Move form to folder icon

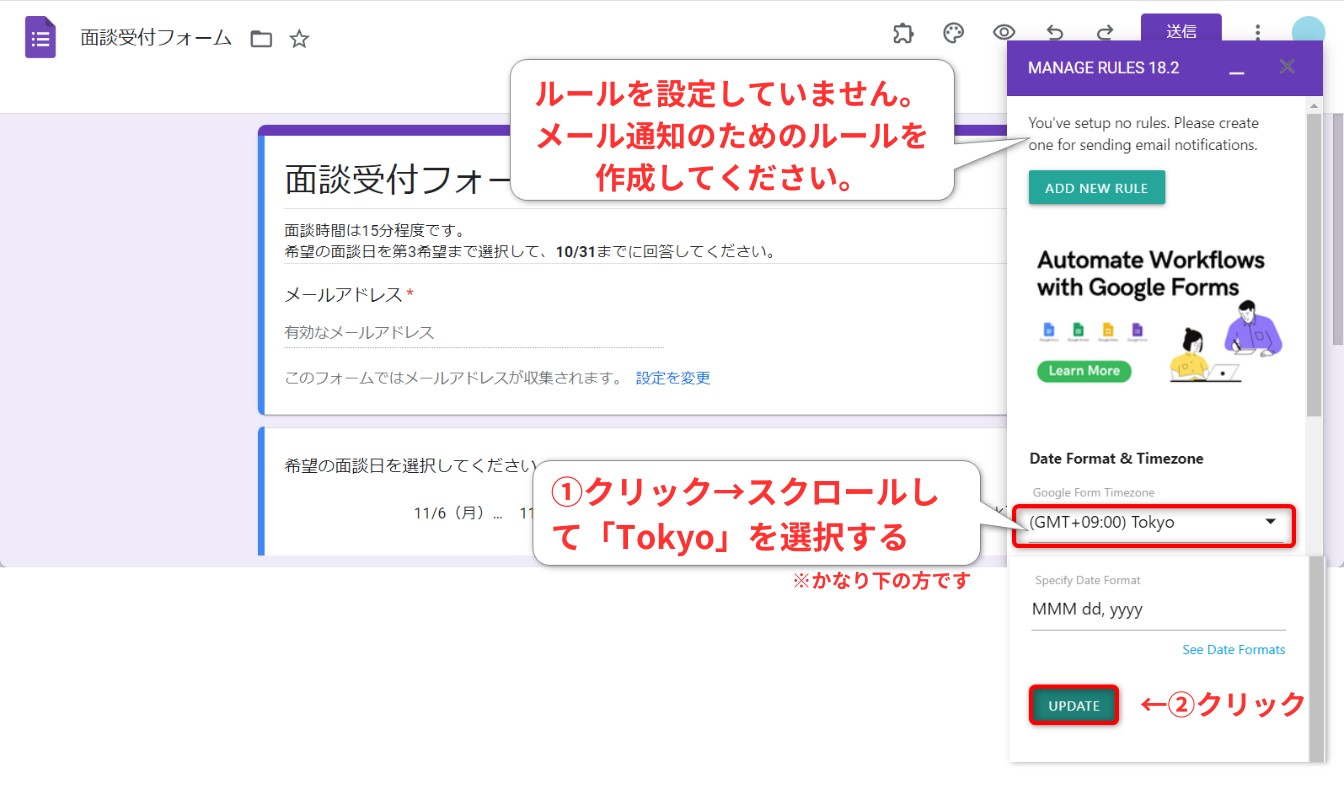tap(261, 39)
